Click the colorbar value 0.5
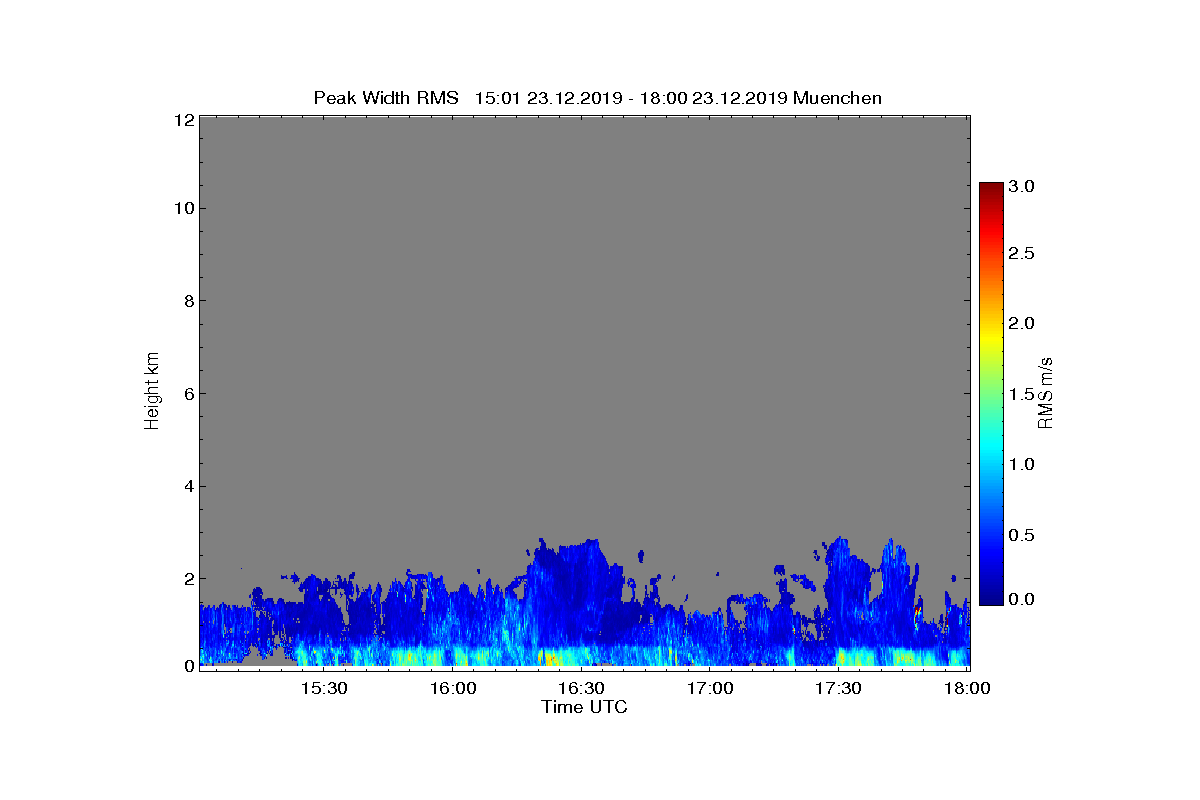 (x=1021, y=535)
